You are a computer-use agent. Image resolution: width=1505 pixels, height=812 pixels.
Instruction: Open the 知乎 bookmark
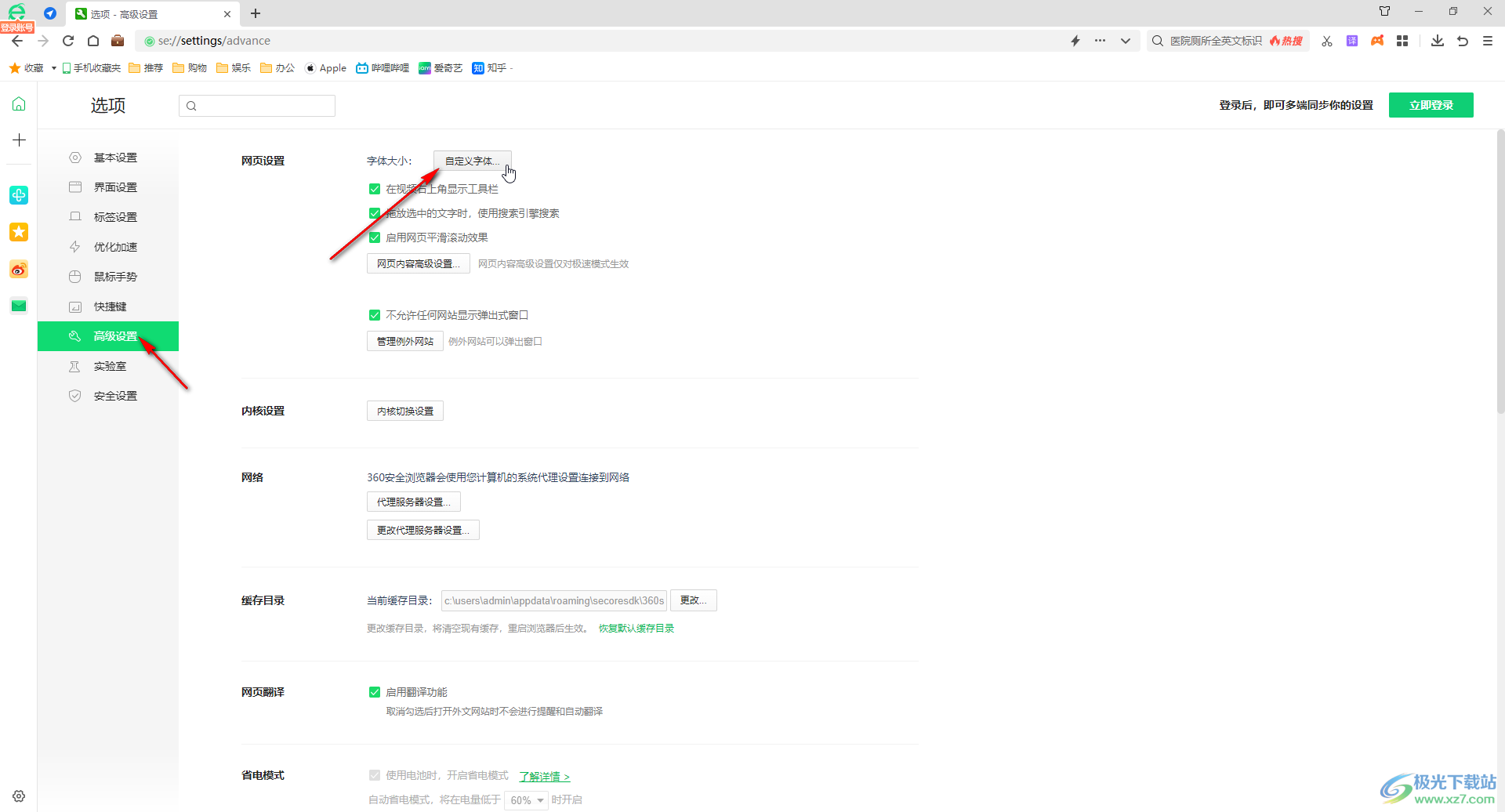click(x=490, y=68)
